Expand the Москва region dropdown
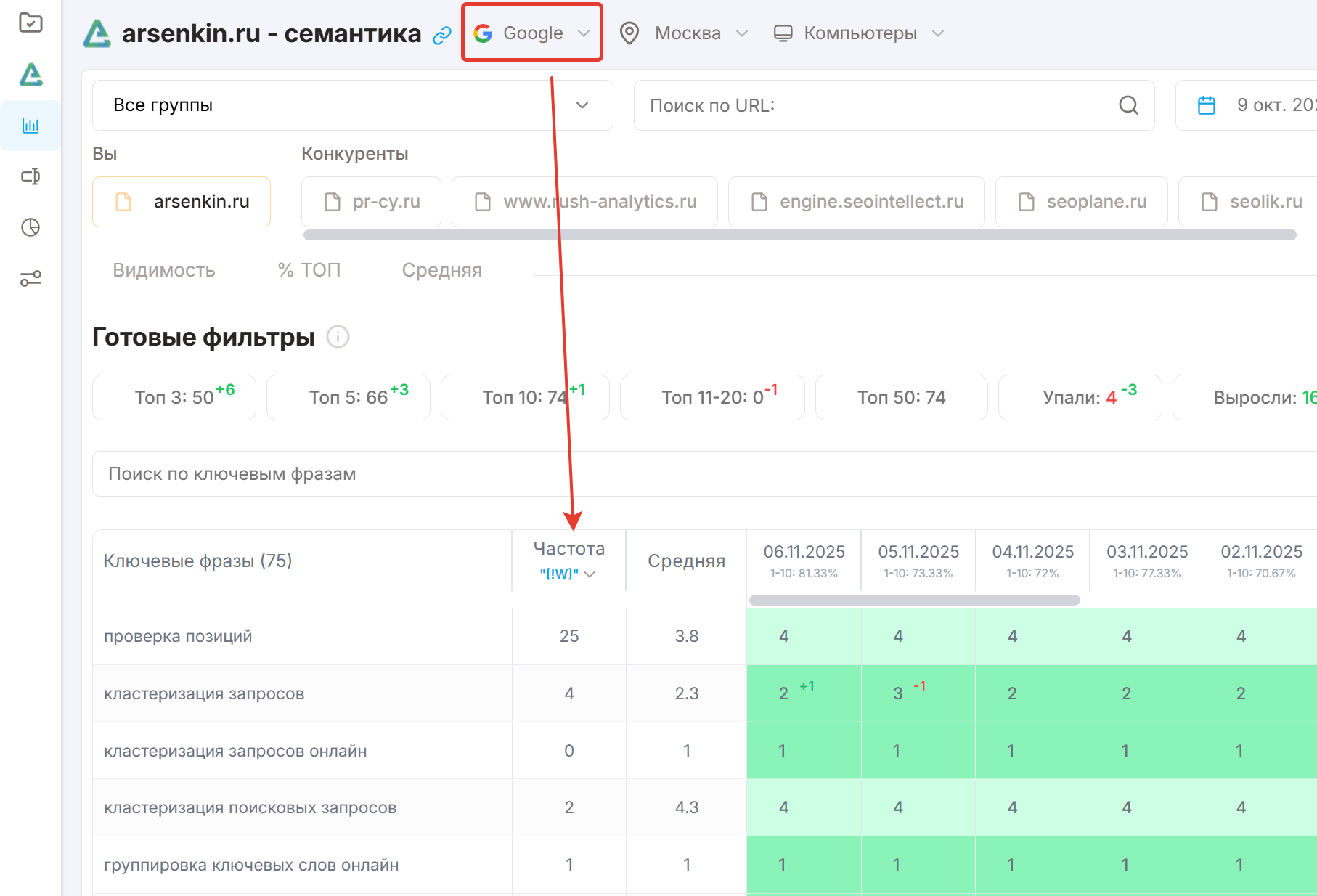Viewport: 1317px width, 896px height. tap(683, 33)
